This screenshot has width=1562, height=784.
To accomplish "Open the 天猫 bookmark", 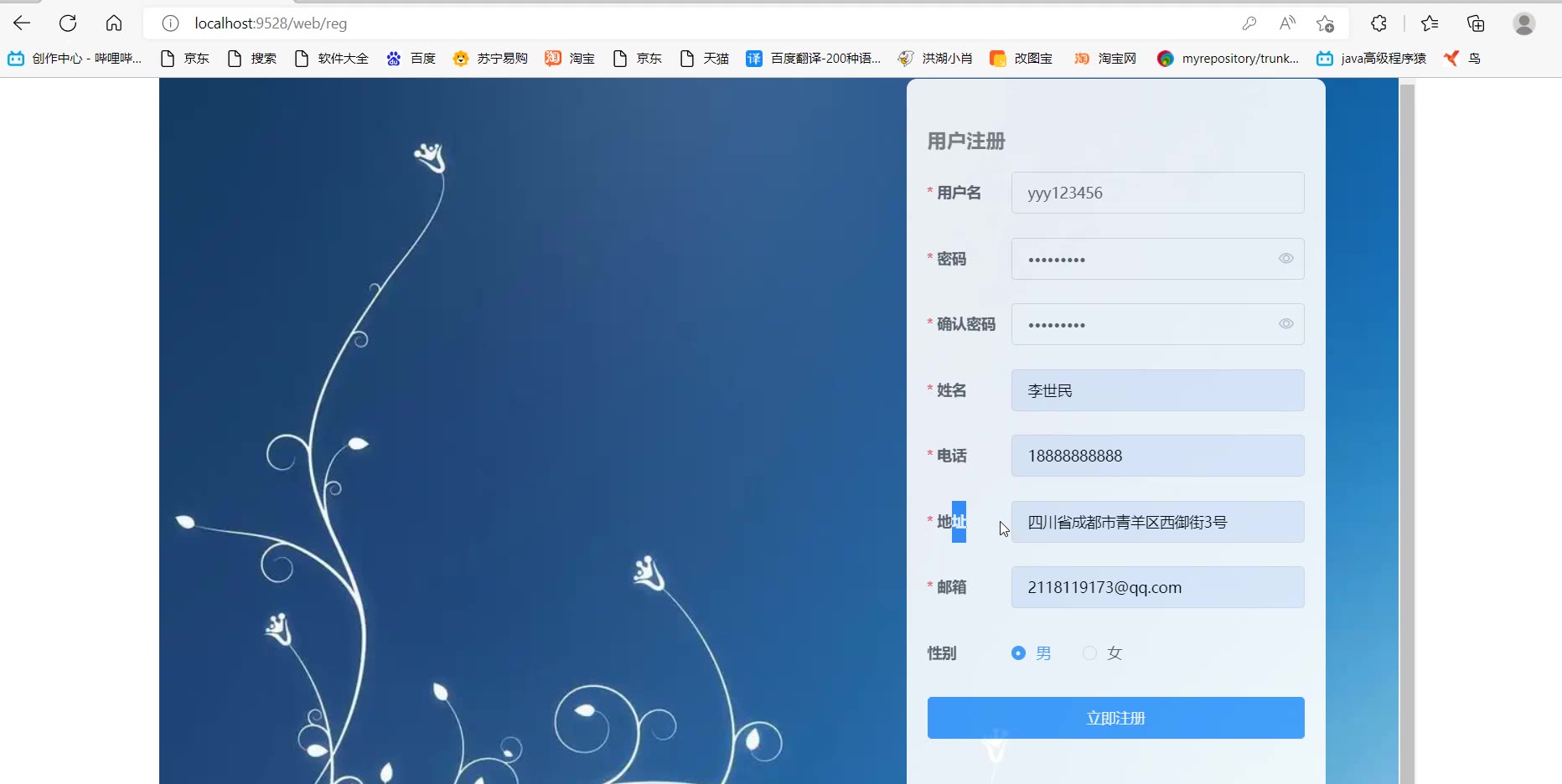I will [704, 58].
